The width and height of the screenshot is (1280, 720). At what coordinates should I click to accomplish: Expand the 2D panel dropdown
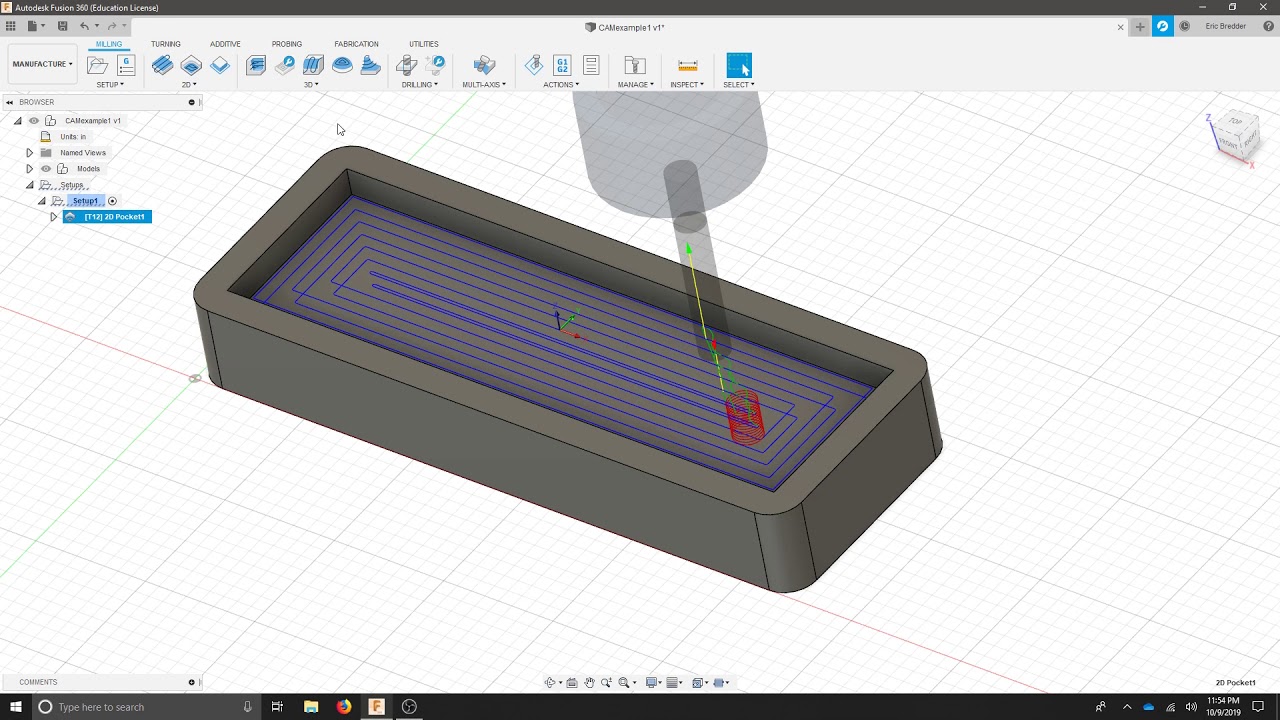pyautogui.click(x=189, y=85)
